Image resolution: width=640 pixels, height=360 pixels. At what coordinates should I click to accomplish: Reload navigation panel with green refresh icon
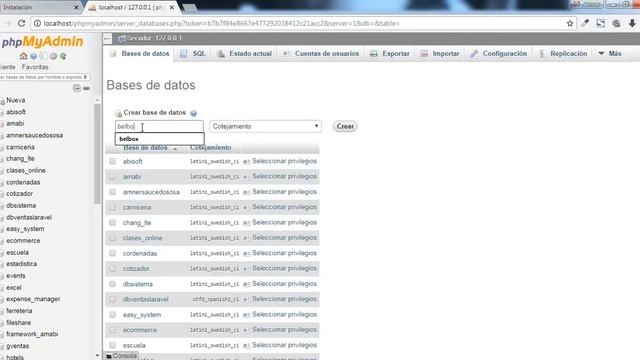tap(63, 56)
